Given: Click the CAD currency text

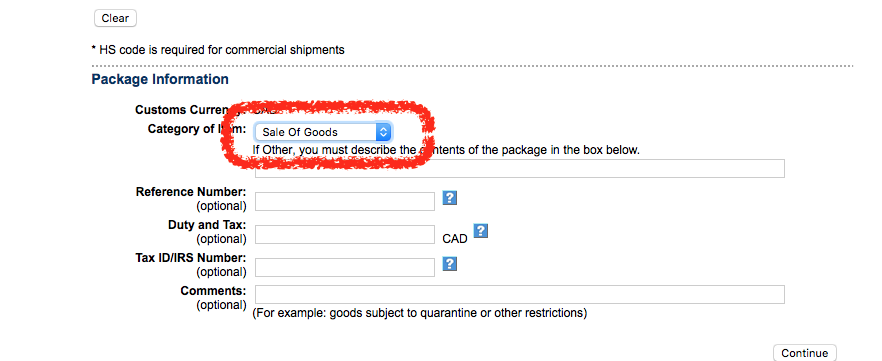Looking at the screenshot, I should [455, 239].
